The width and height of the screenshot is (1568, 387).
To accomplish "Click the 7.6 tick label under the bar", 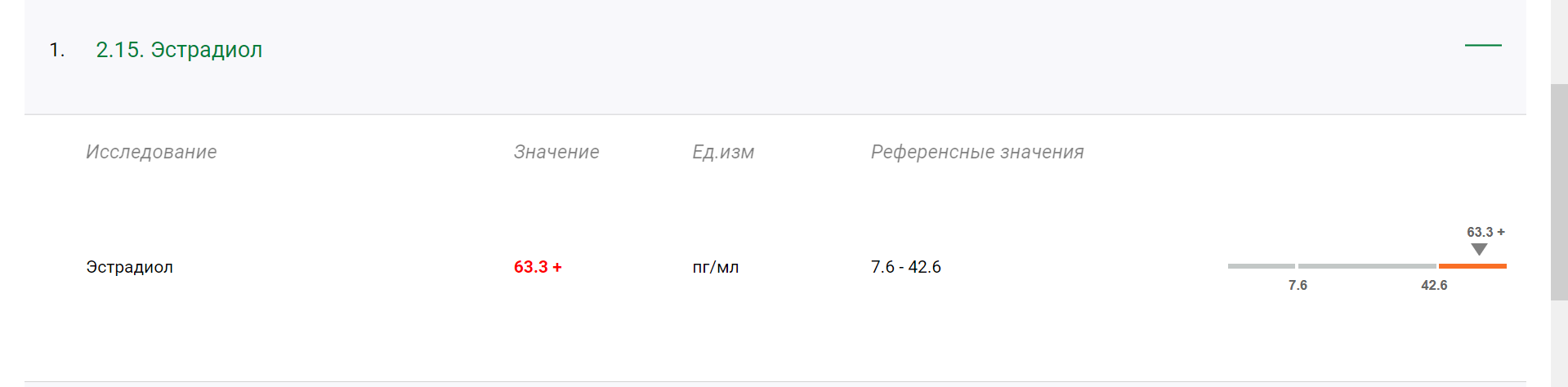I will click(1298, 285).
